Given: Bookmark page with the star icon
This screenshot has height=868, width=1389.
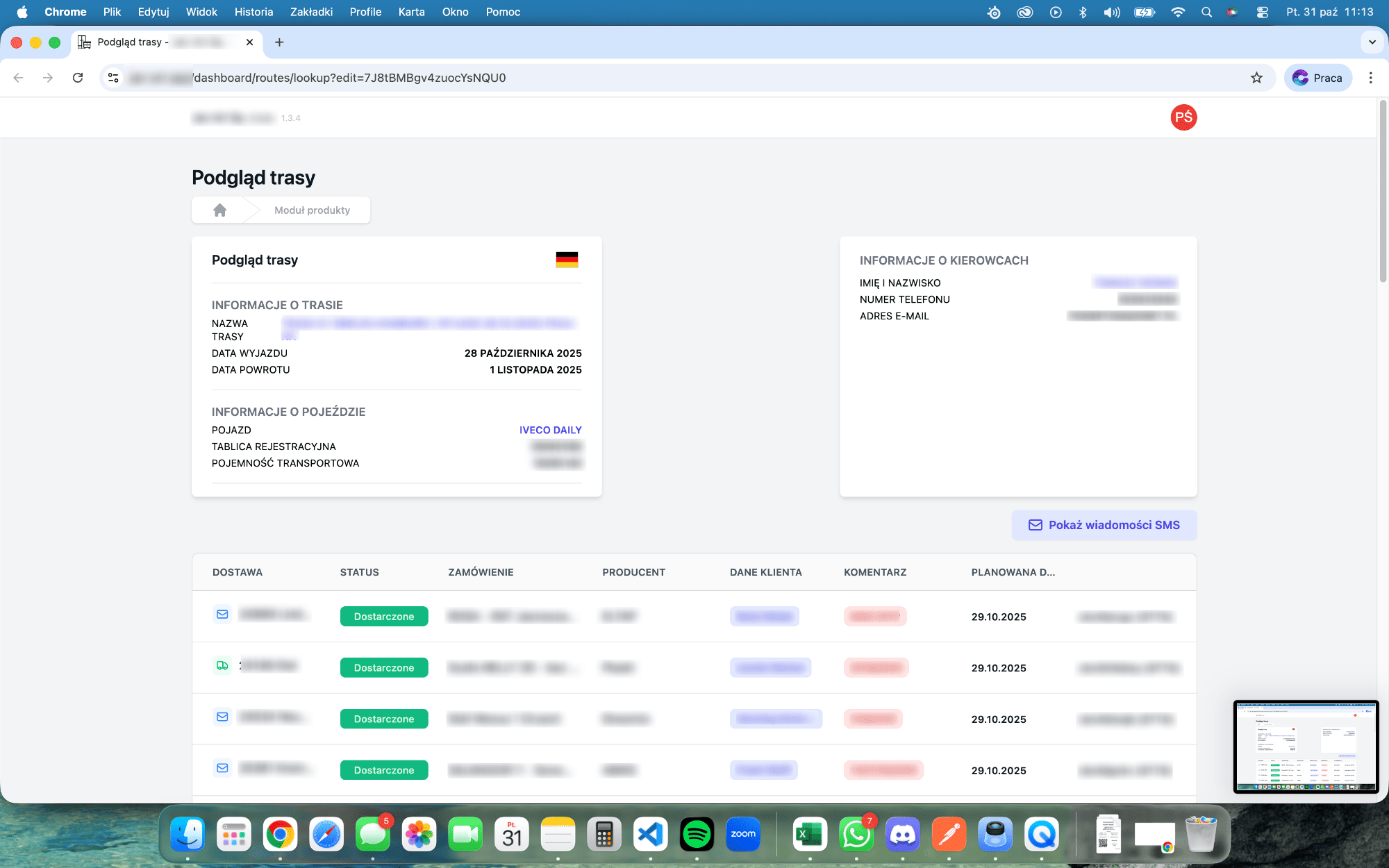Looking at the screenshot, I should pyautogui.click(x=1256, y=78).
